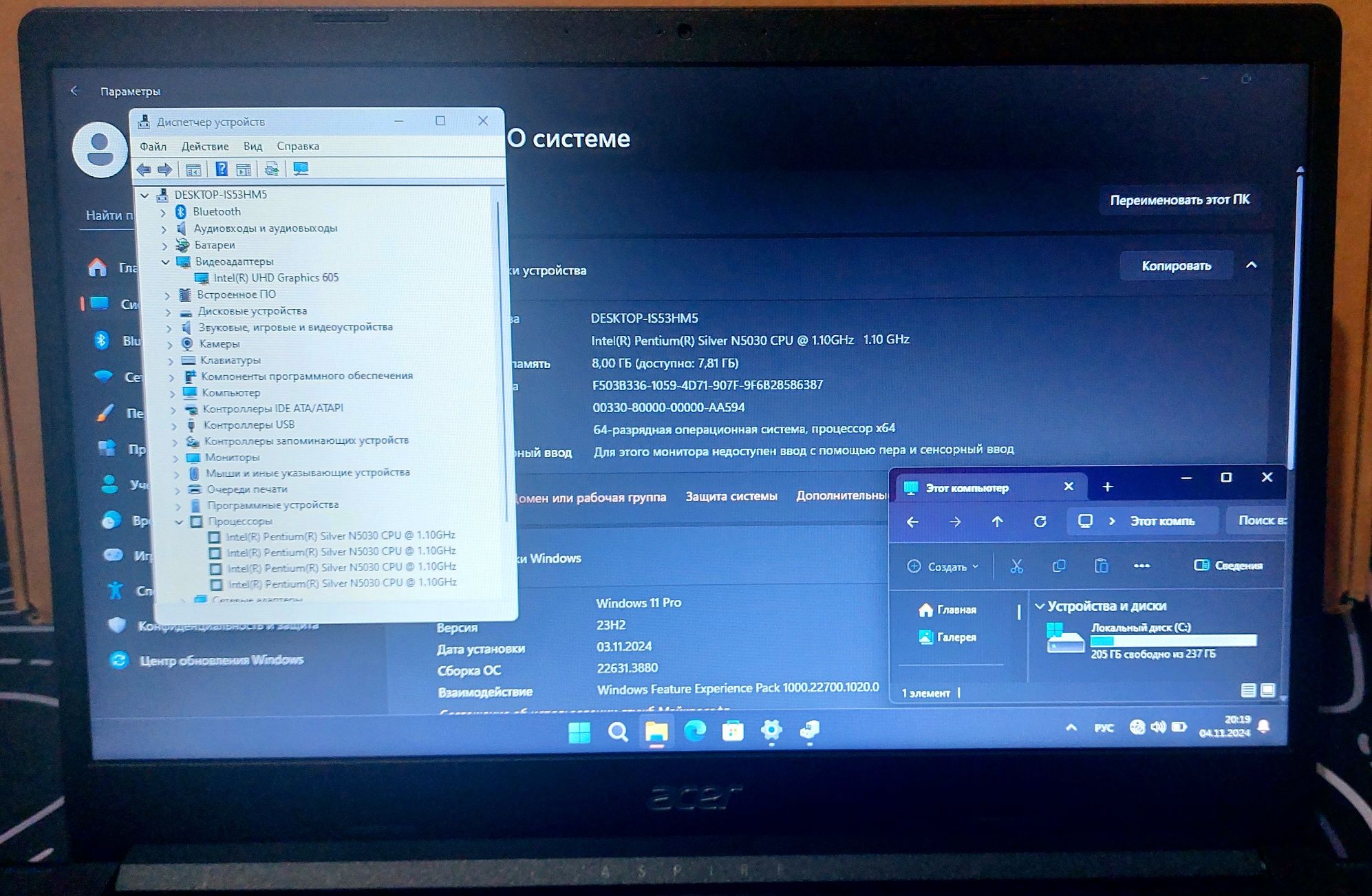
Task: Click accessibility icon in Settings sidebar
Action: (x=115, y=590)
